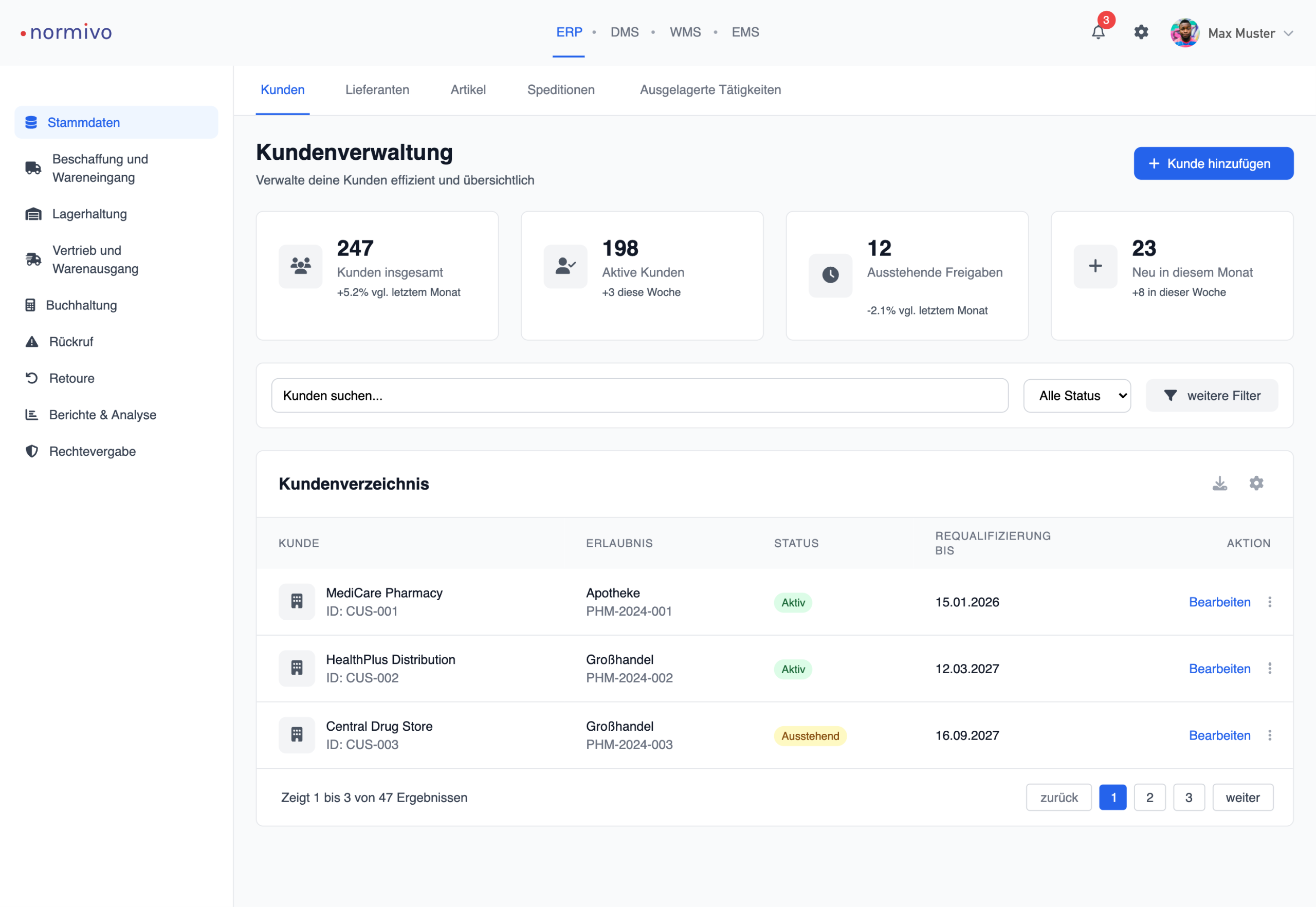The image size is (1316, 907).
Task: Click Bearbeiten for HealthPlus Distribution
Action: point(1219,669)
